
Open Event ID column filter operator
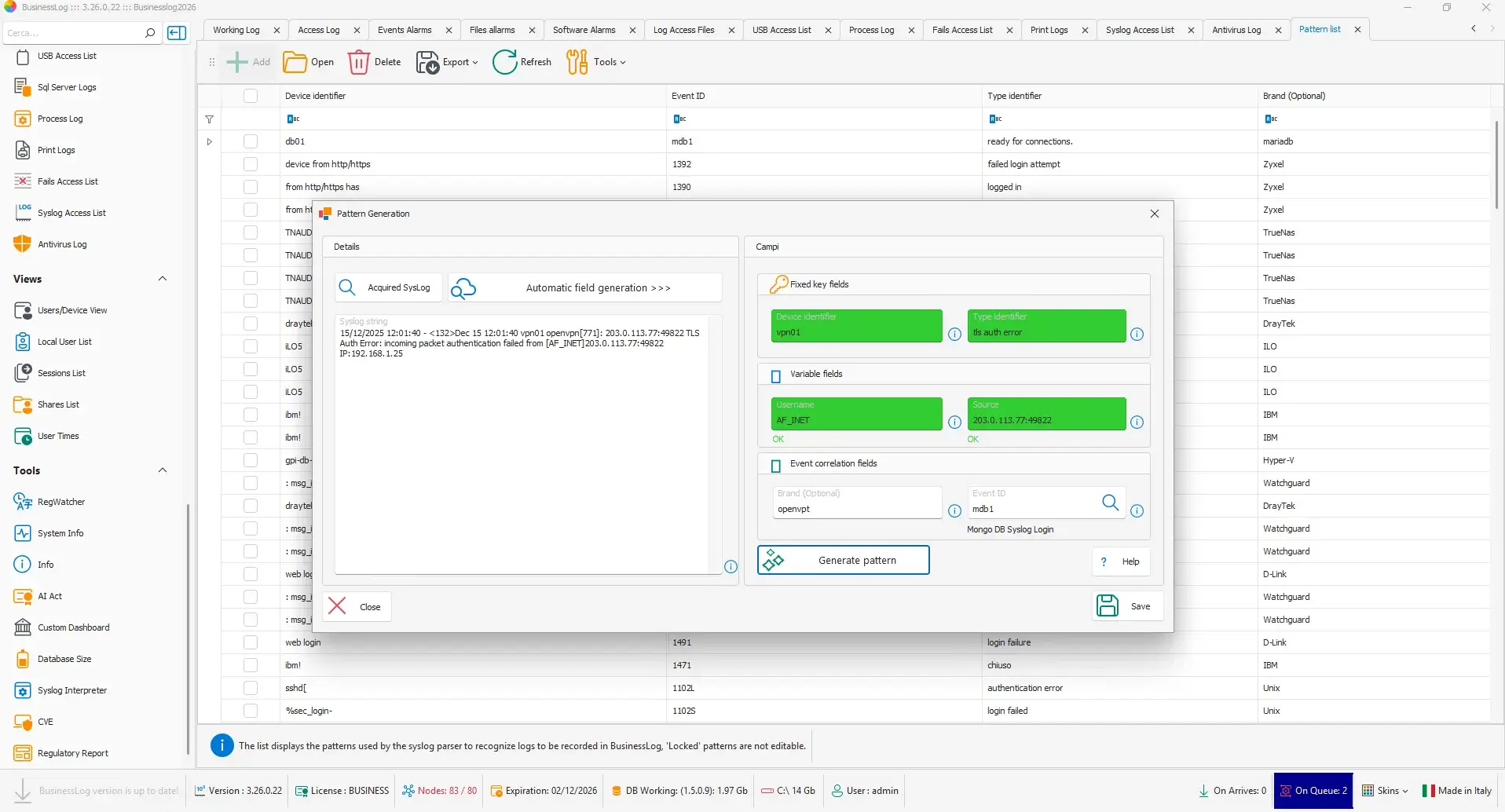(679, 119)
